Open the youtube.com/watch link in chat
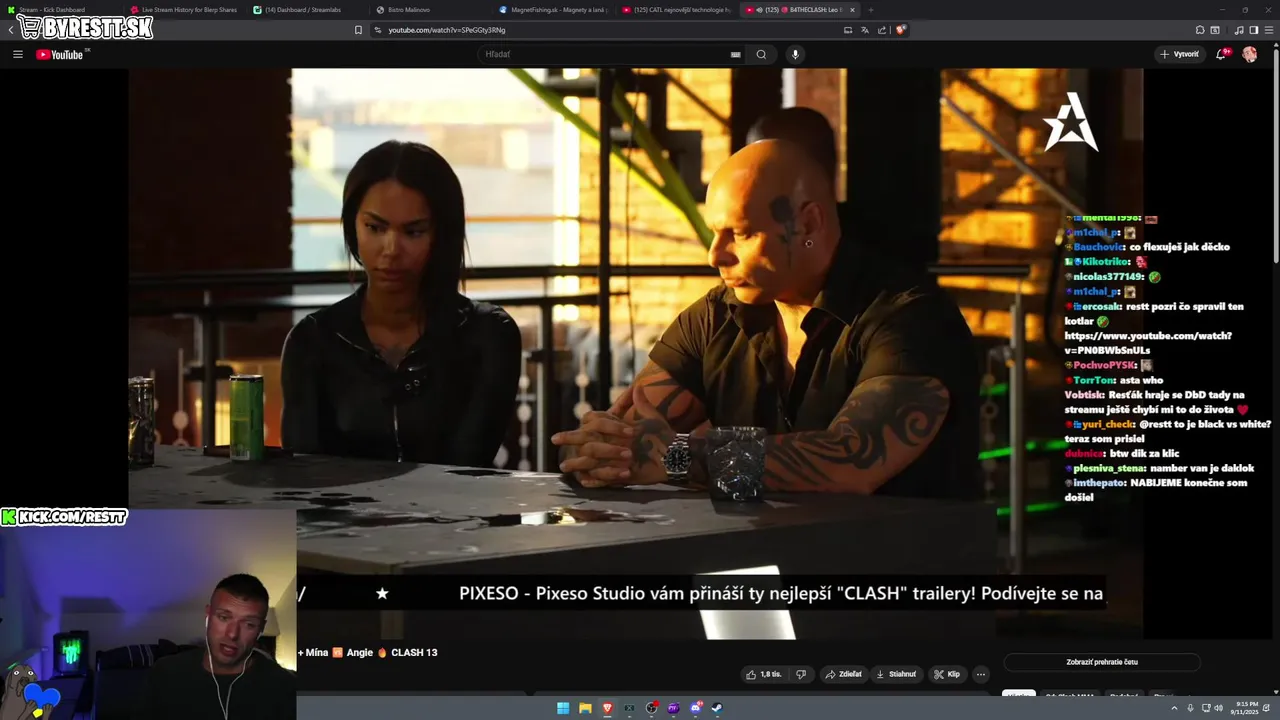The height and width of the screenshot is (720, 1280). click(x=1148, y=343)
